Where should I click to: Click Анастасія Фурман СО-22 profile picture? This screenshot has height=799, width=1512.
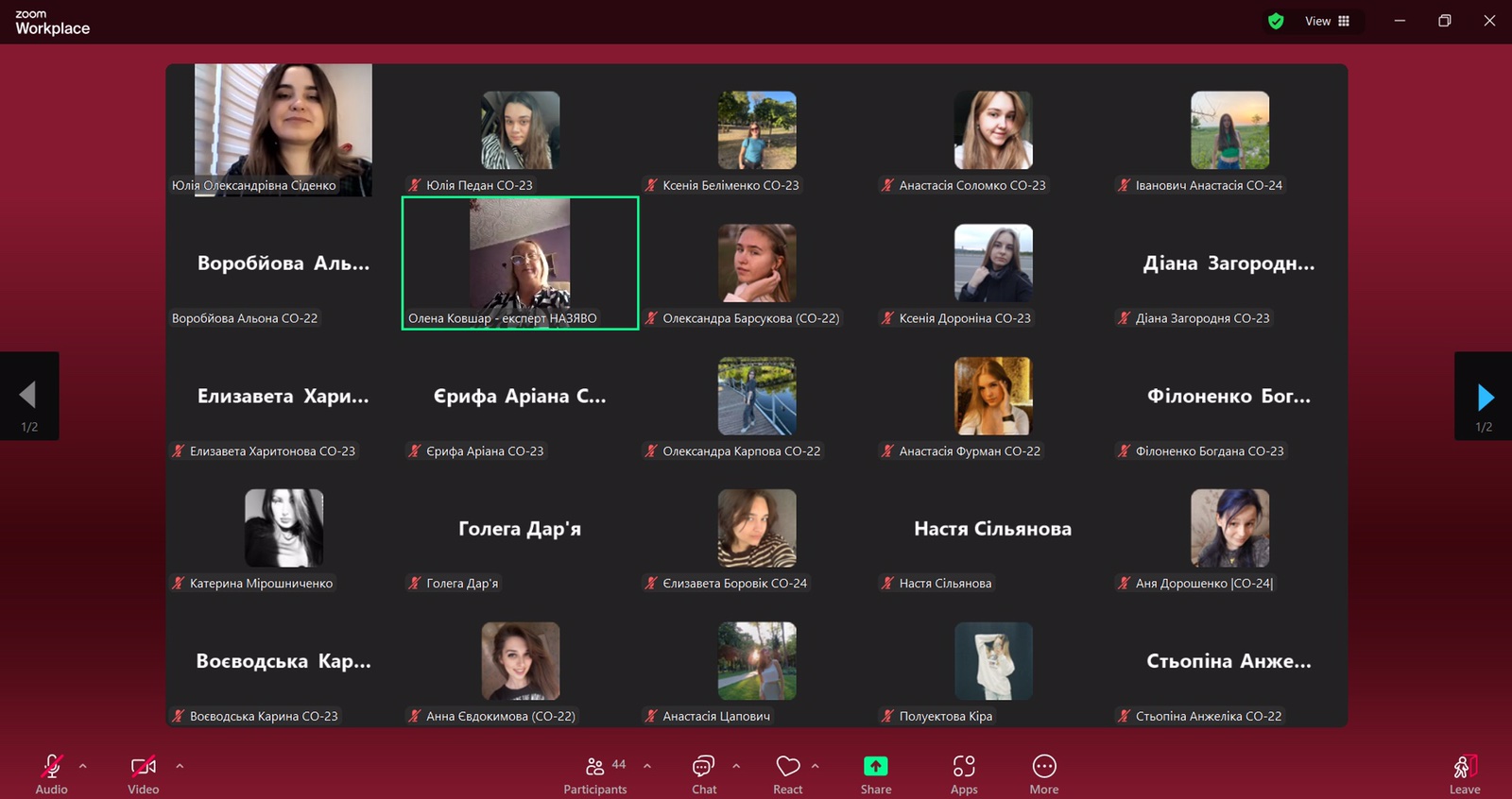[x=993, y=396]
